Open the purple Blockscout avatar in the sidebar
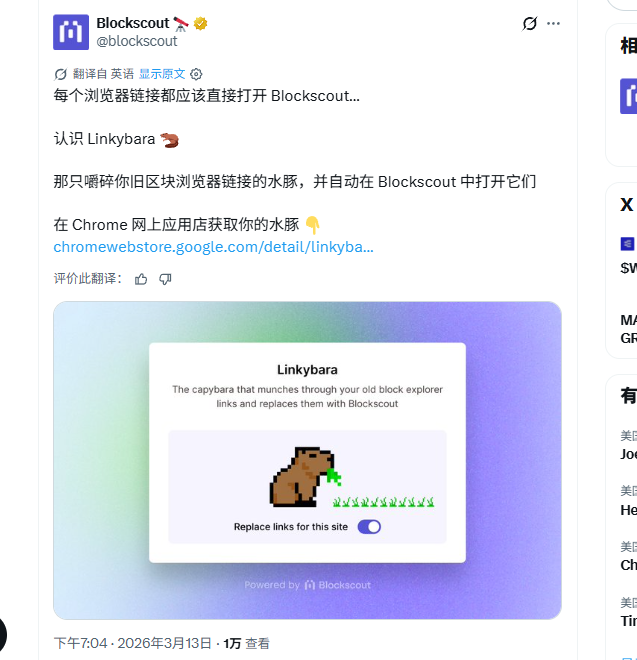 coord(629,96)
